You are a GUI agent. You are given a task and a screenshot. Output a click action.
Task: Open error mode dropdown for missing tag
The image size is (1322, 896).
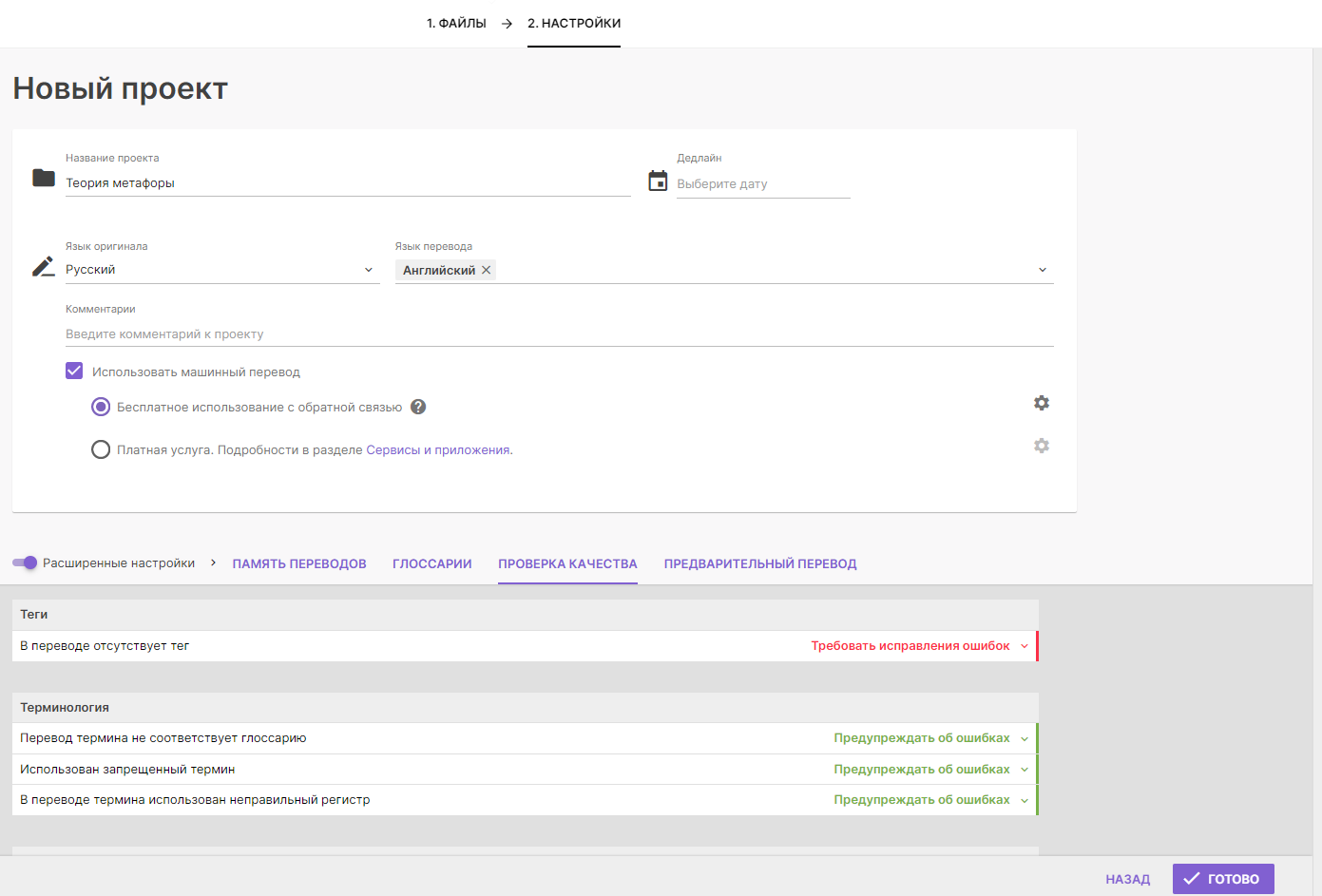coord(919,646)
